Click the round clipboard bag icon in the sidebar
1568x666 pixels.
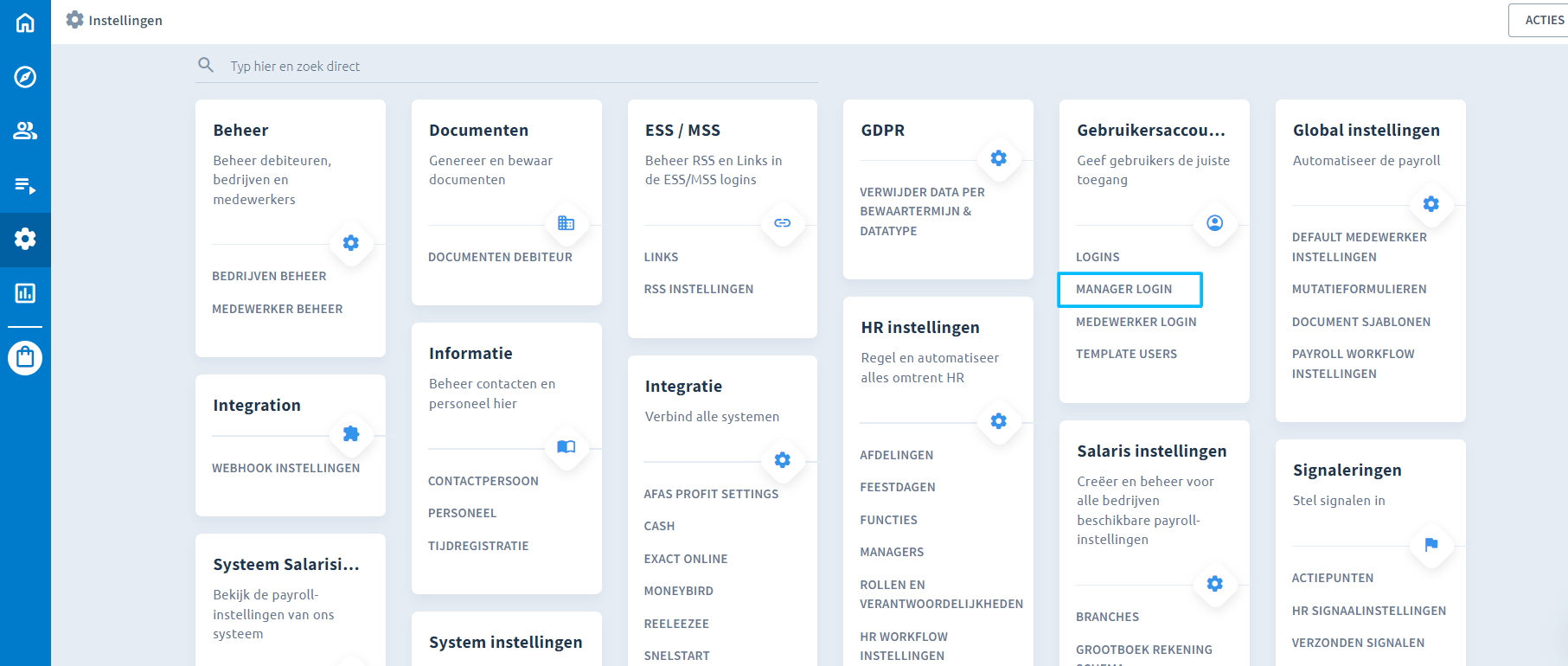point(25,357)
